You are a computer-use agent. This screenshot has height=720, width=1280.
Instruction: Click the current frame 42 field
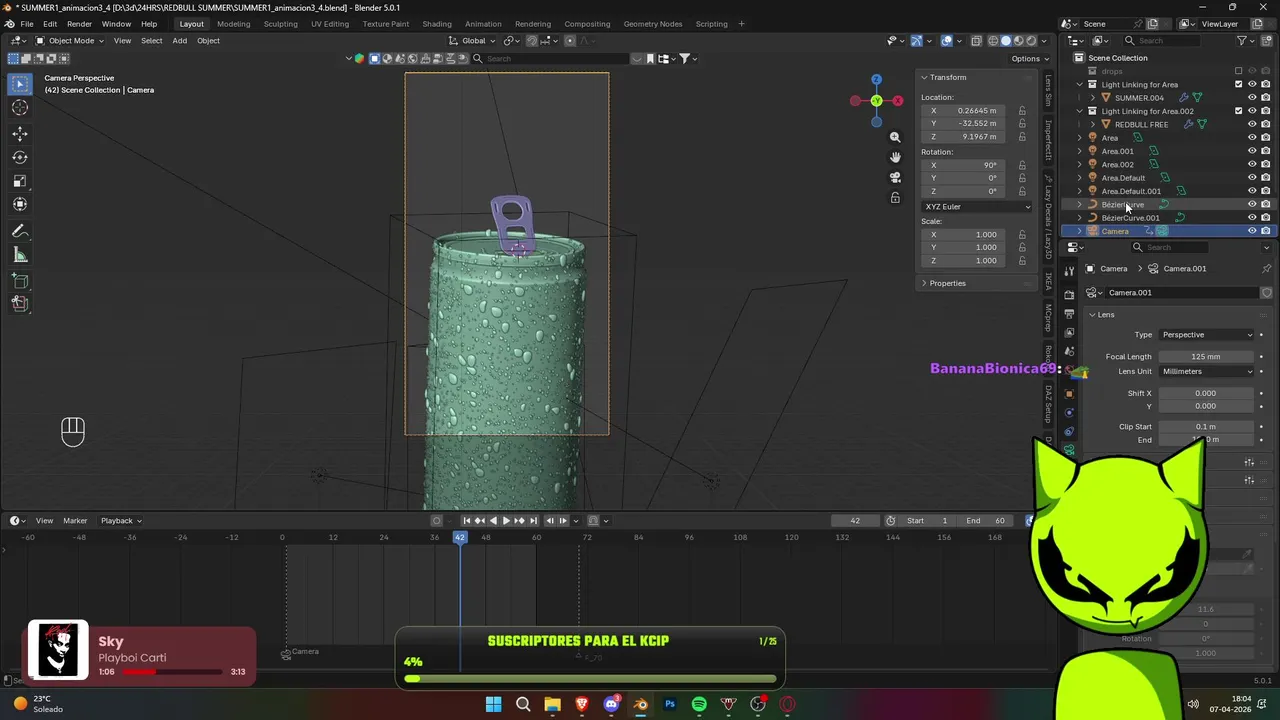point(855,520)
